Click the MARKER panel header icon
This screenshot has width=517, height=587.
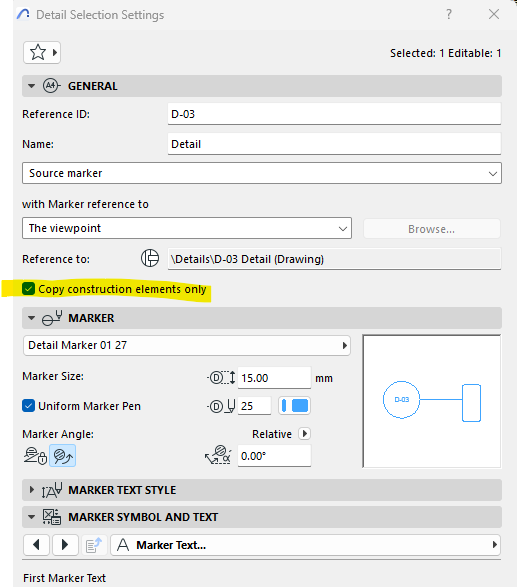click(52, 318)
